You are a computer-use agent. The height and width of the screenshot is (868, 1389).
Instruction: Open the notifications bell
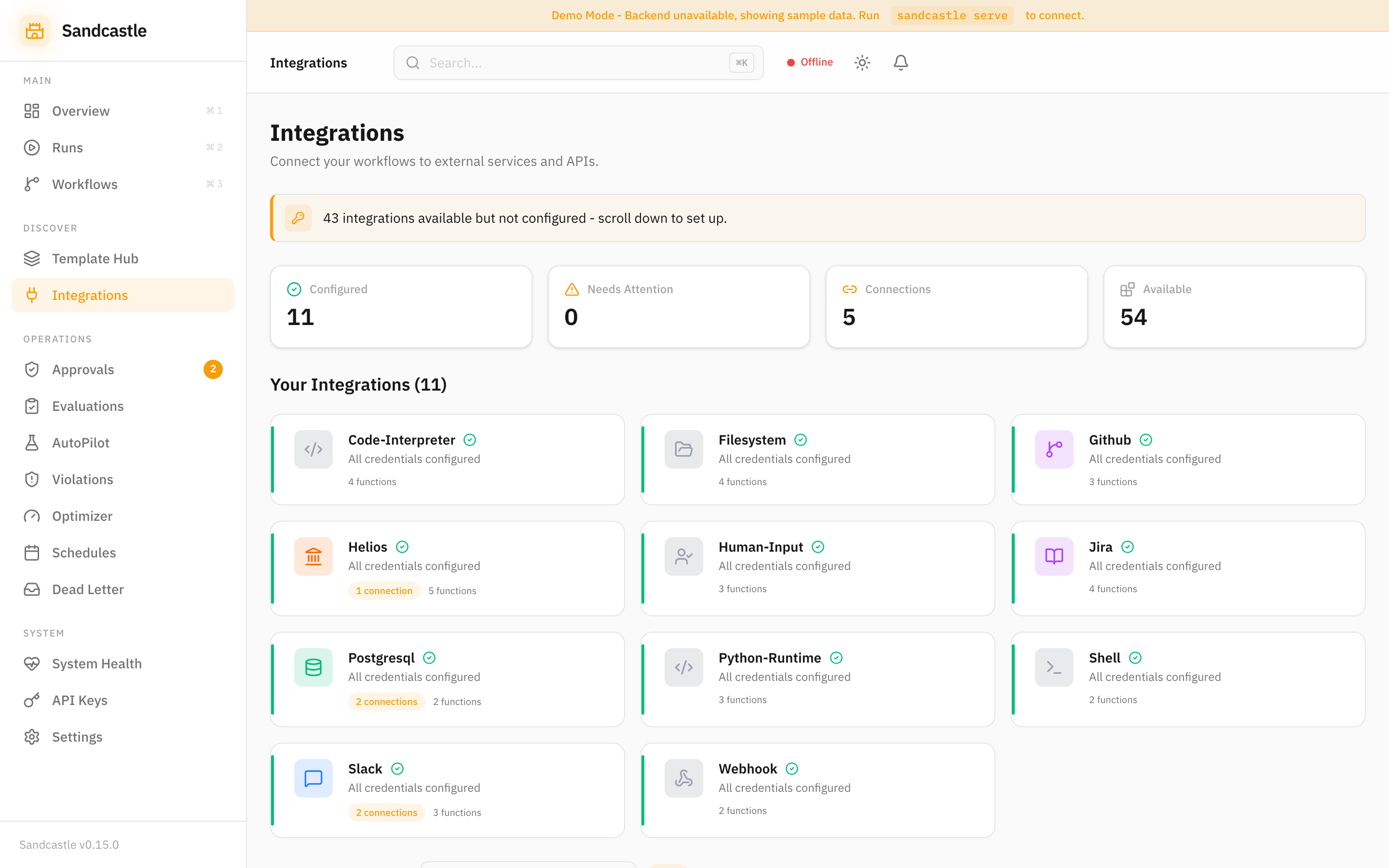900,62
